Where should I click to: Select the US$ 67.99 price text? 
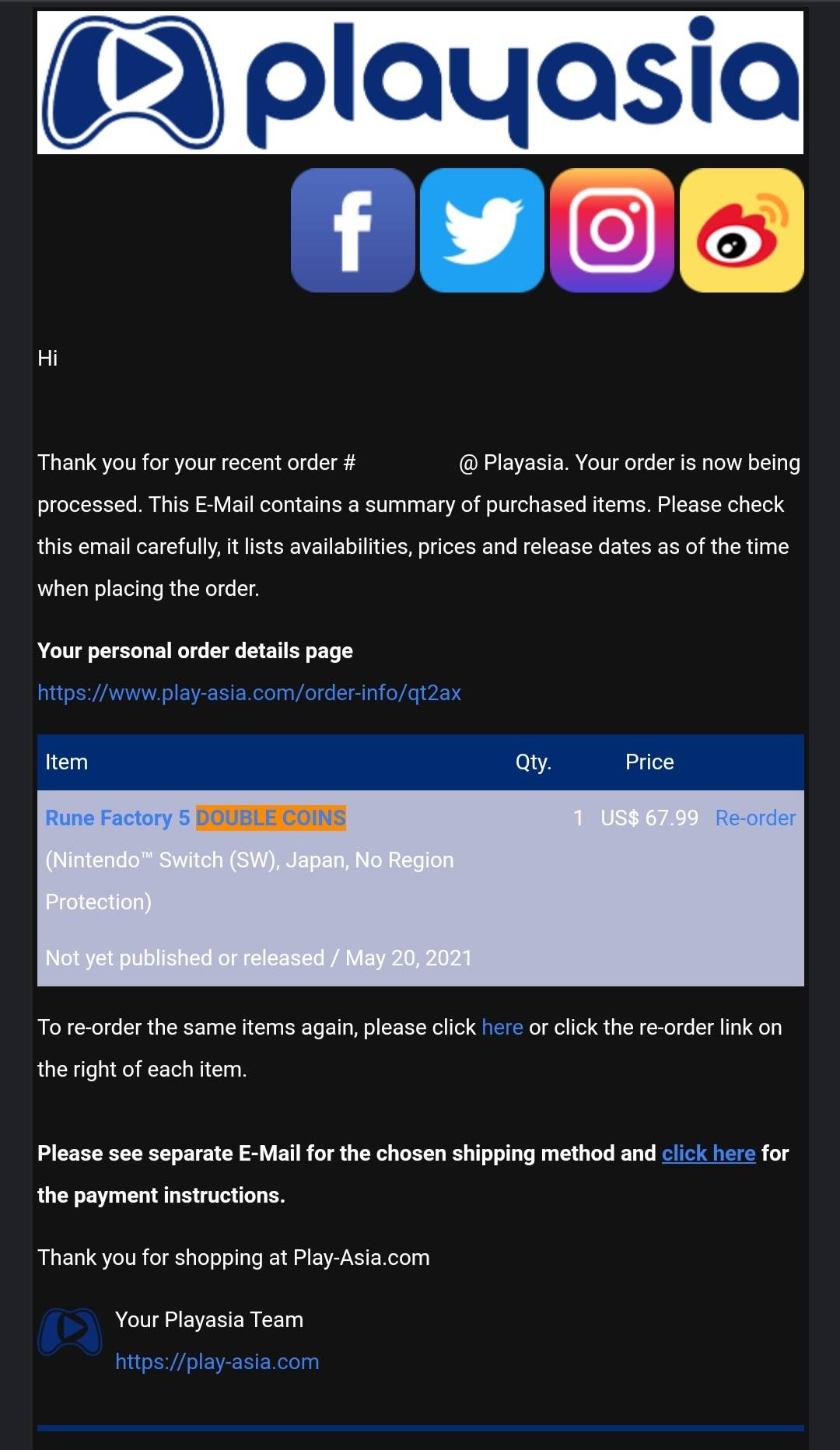pos(649,818)
